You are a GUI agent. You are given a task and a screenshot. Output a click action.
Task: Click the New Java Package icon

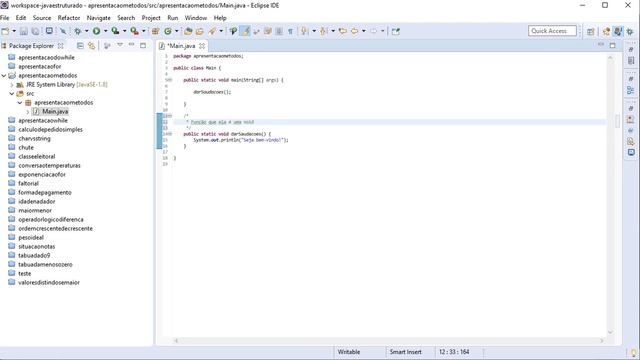pos(156,31)
